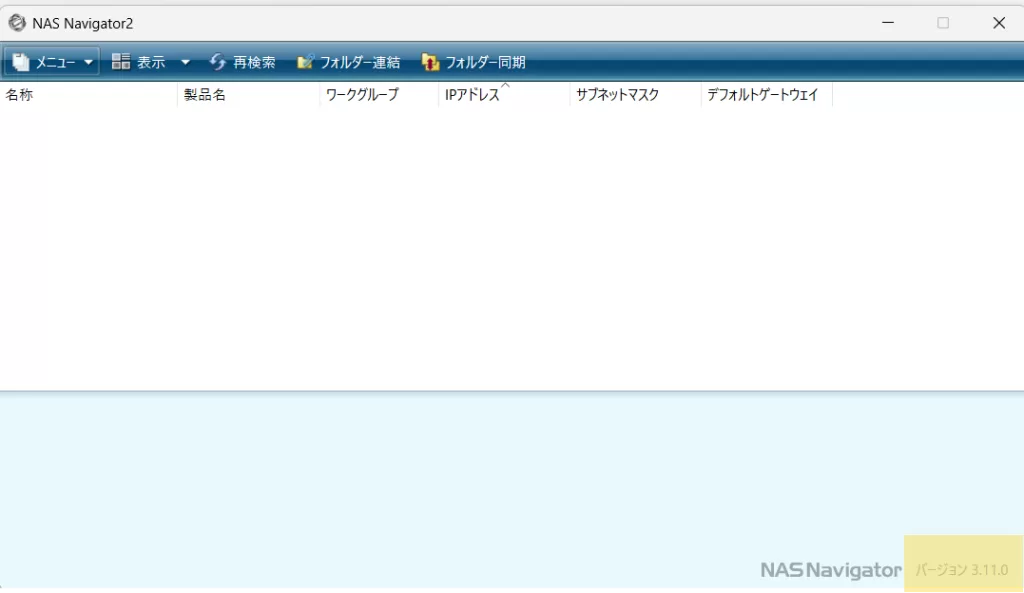Click the 再検索 rescan icon
The image size is (1024, 593).
point(218,61)
